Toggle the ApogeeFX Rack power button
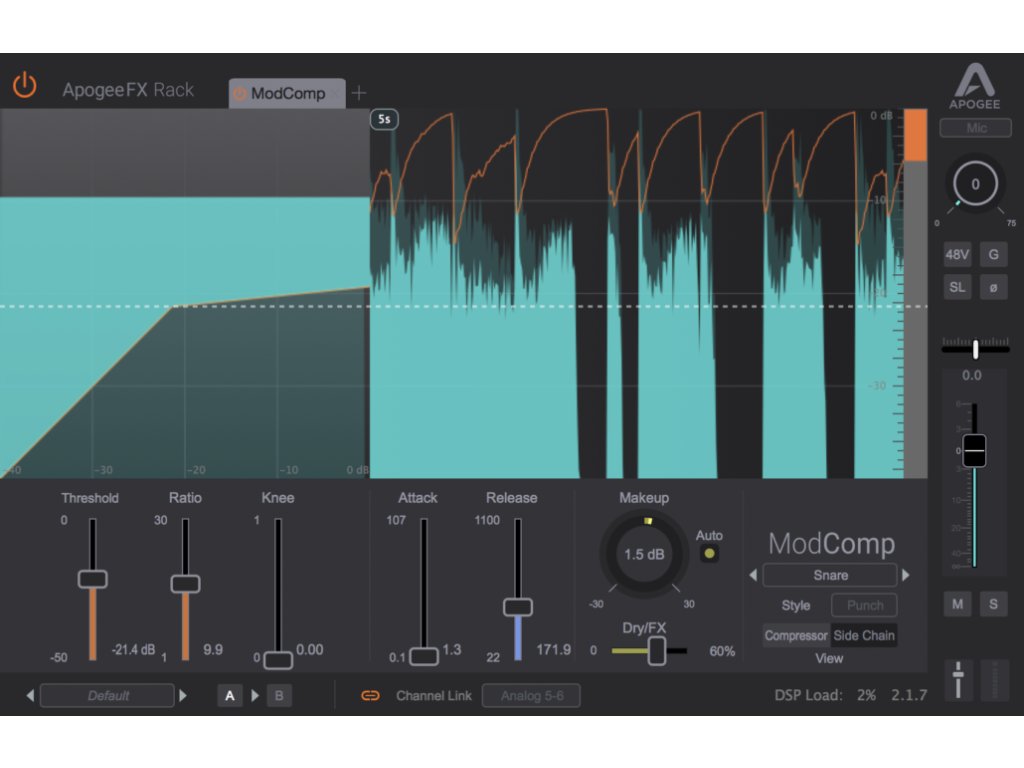1024x768 pixels. click(25, 86)
